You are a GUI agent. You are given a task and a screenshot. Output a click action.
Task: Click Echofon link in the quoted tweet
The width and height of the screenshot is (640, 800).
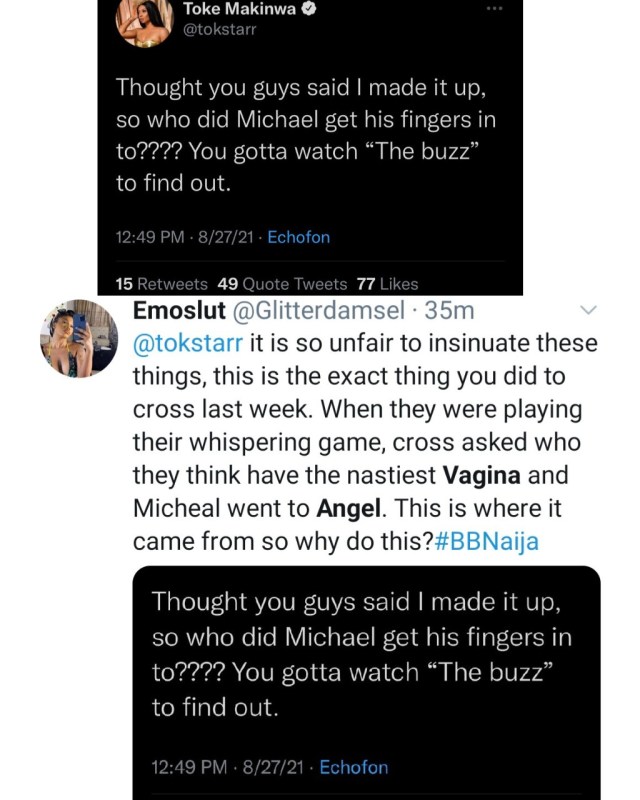coord(354,767)
